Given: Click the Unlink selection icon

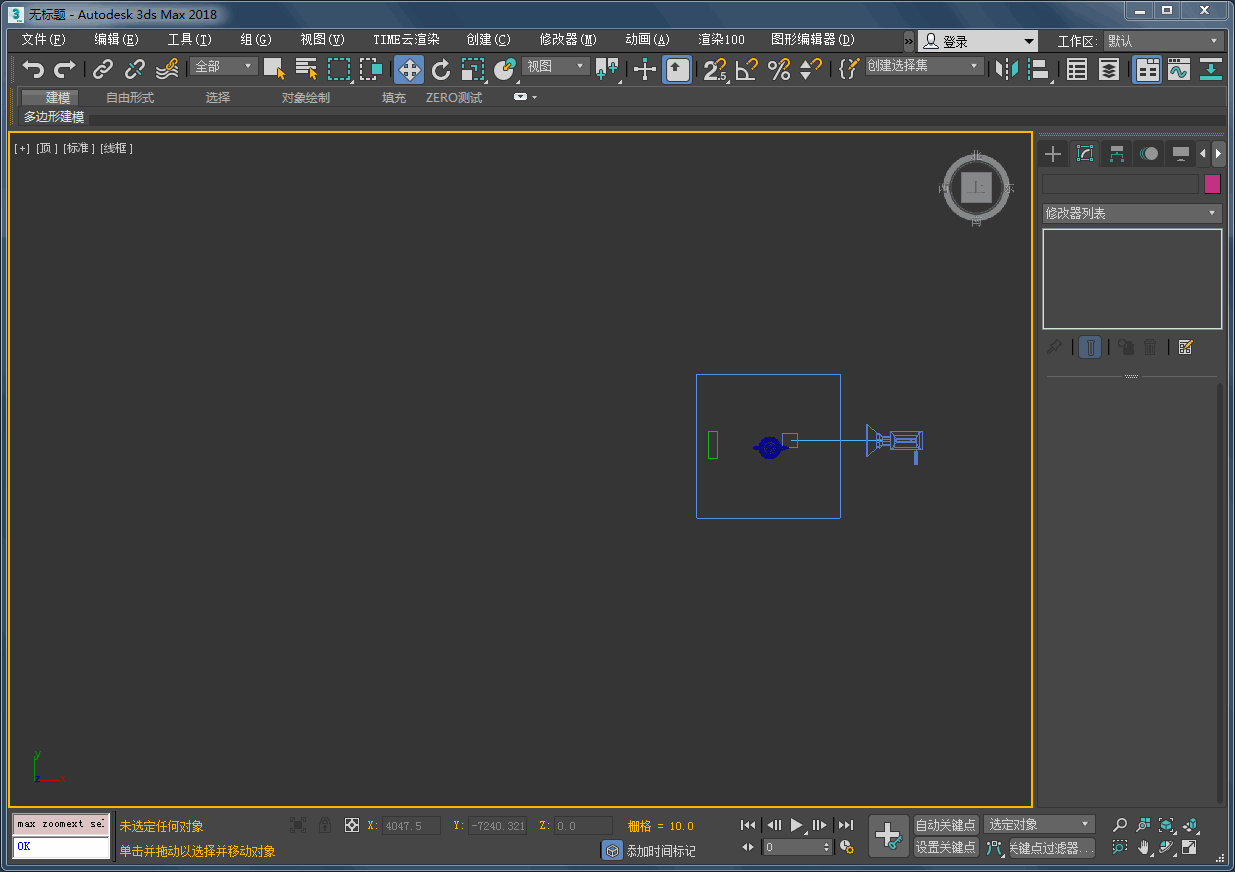Looking at the screenshot, I should coord(135,69).
